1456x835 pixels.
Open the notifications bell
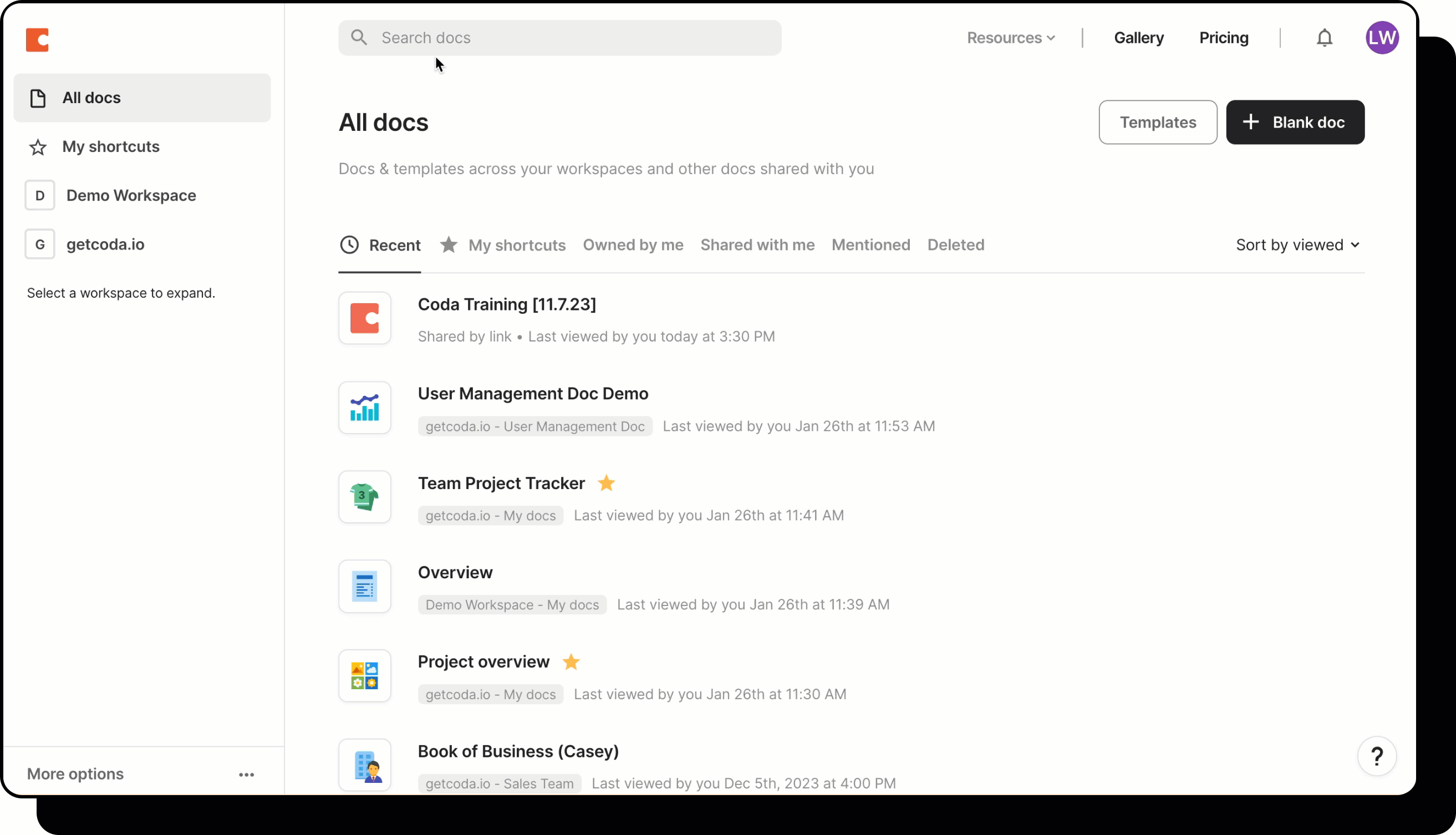point(1324,38)
